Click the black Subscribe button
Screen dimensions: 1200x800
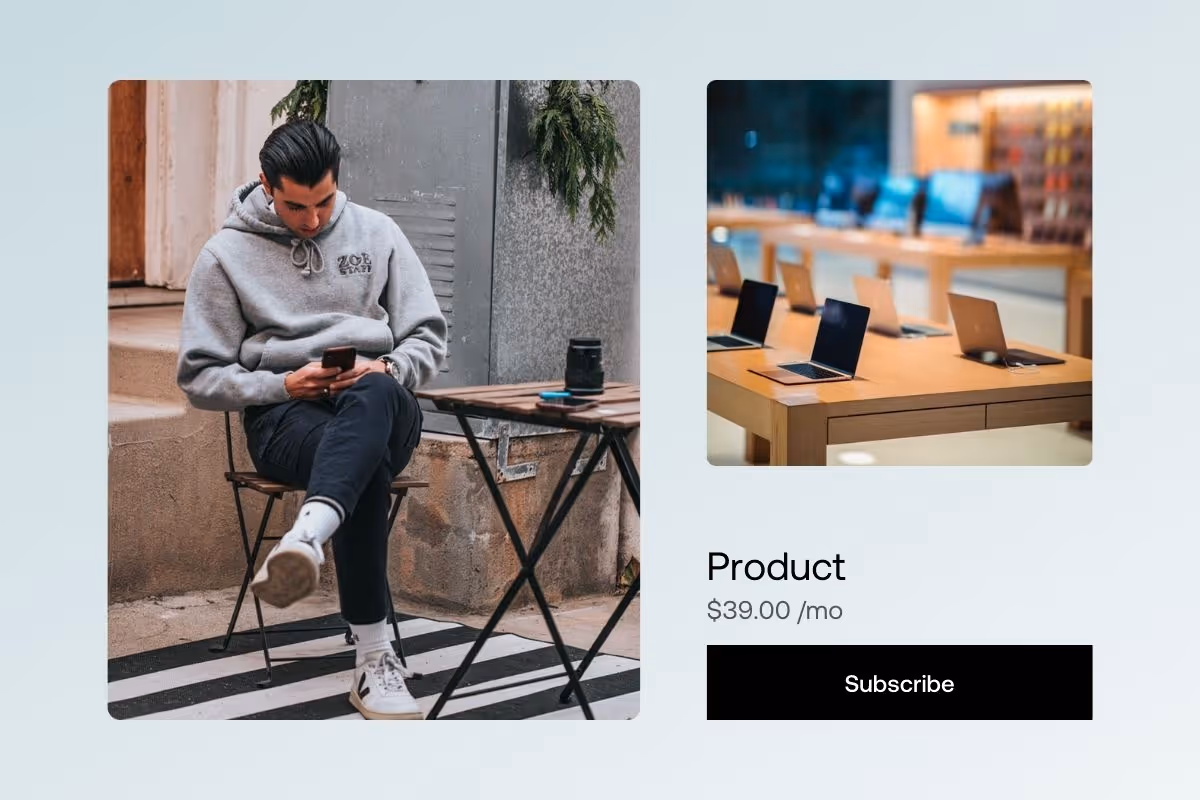pos(899,682)
